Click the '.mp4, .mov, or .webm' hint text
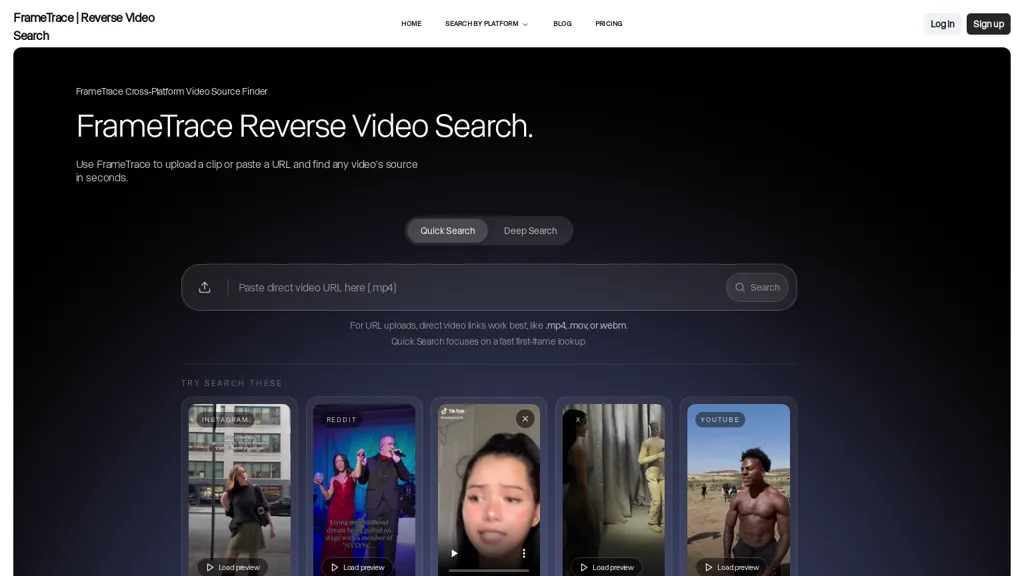The height and width of the screenshot is (576, 1024). pos(586,325)
